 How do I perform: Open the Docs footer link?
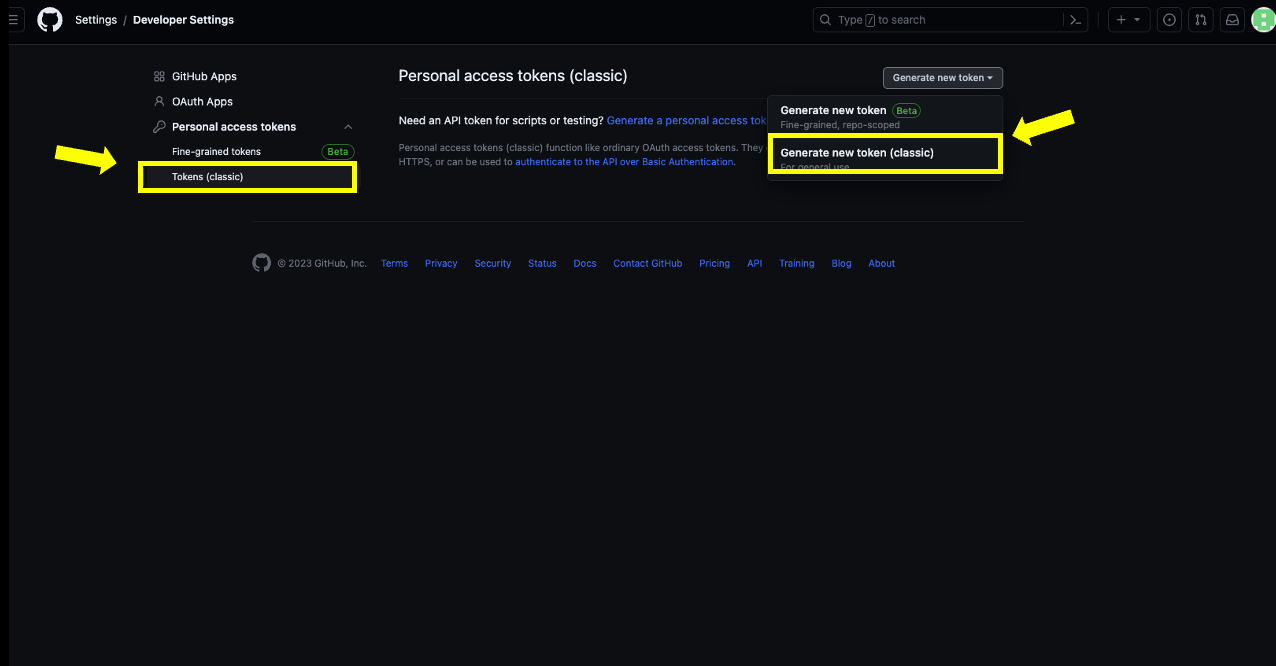click(585, 264)
